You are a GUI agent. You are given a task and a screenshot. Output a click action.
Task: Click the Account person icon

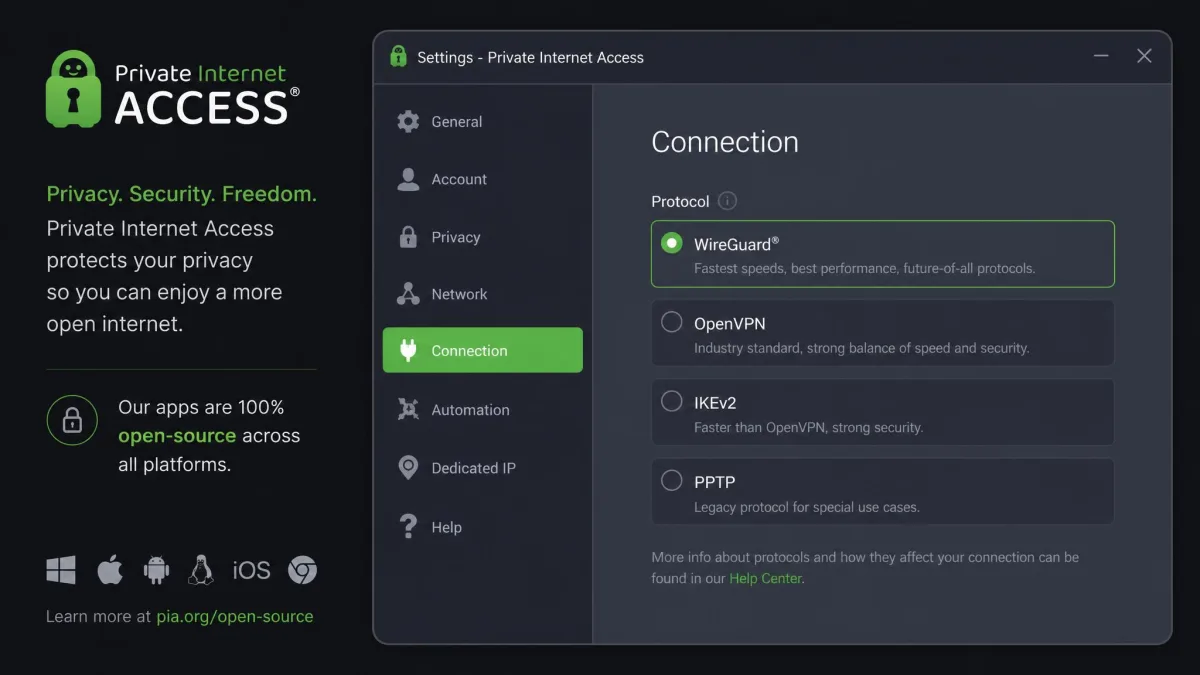(x=408, y=179)
